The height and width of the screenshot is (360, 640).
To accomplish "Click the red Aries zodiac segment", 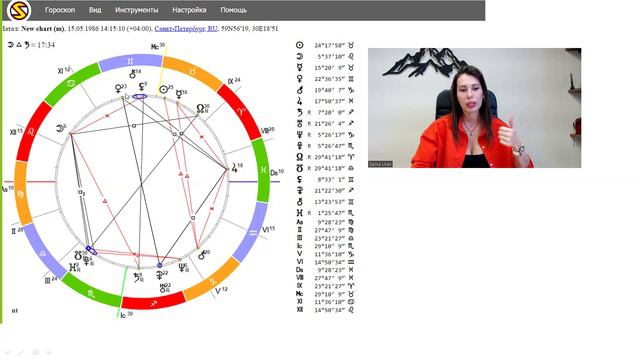I will [240, 111].
